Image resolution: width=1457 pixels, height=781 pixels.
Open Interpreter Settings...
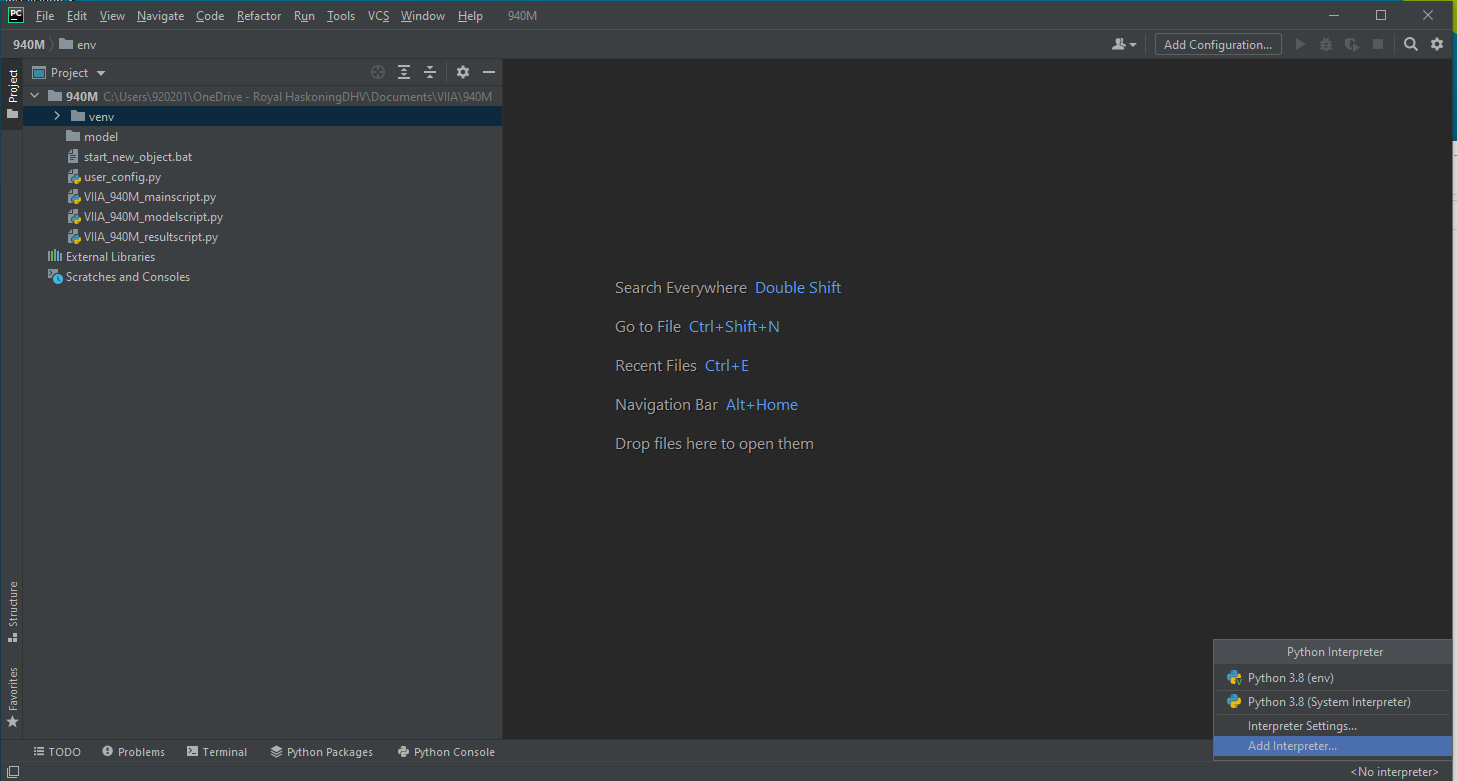(1332, 726)
